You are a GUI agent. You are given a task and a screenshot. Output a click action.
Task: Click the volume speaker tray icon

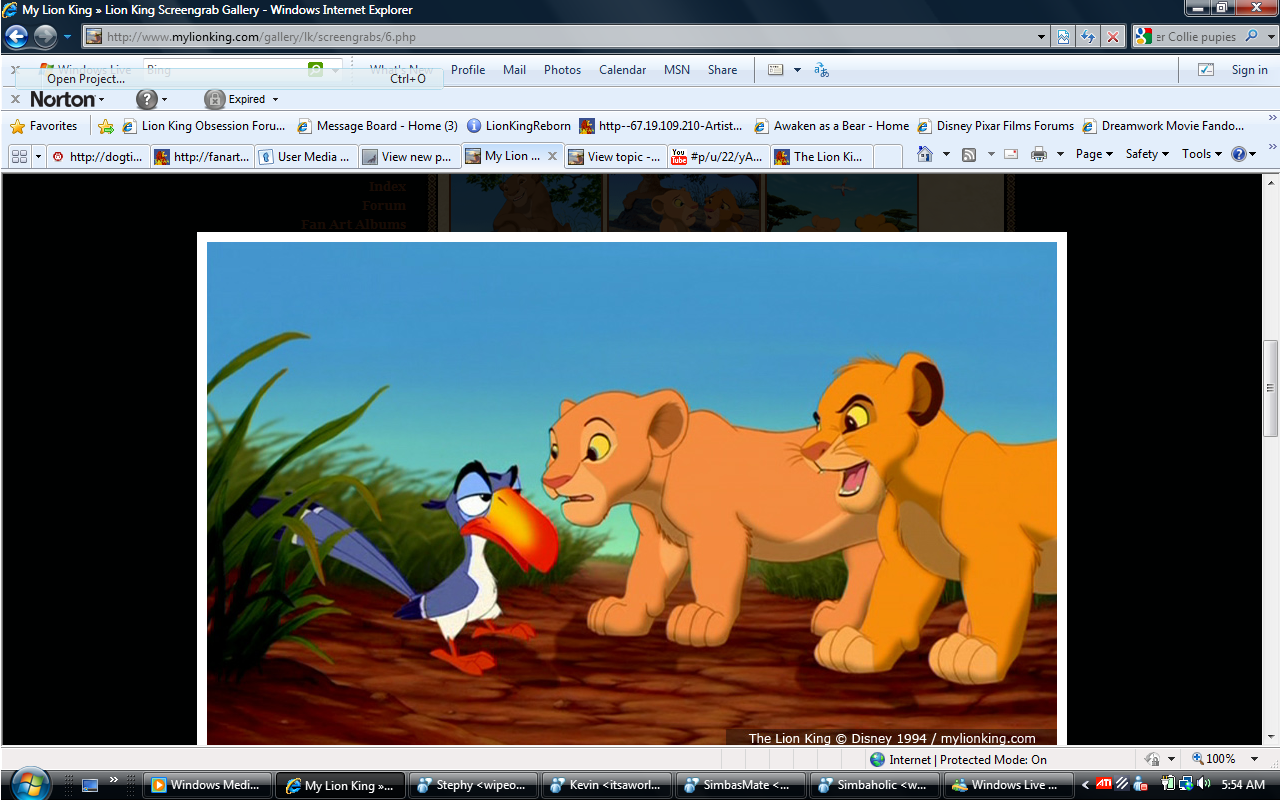pos(1203,784)
